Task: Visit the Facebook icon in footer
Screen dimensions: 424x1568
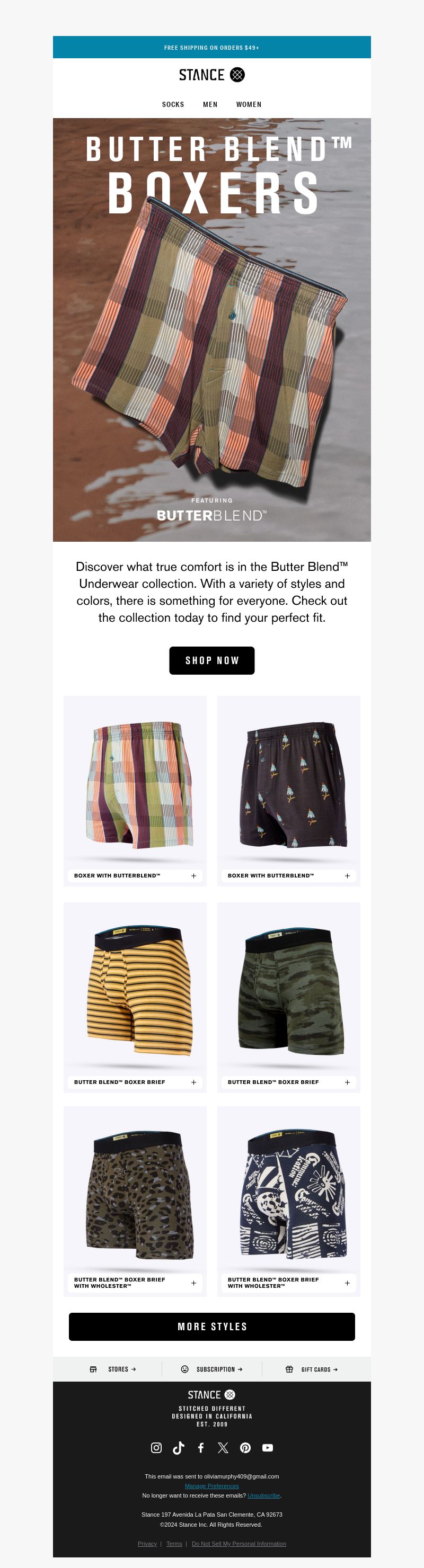Action: (200, 1447)
